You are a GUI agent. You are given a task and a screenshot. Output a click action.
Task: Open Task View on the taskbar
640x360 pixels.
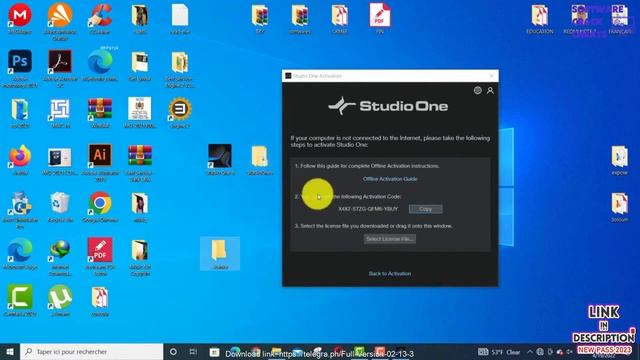[193, 351]
